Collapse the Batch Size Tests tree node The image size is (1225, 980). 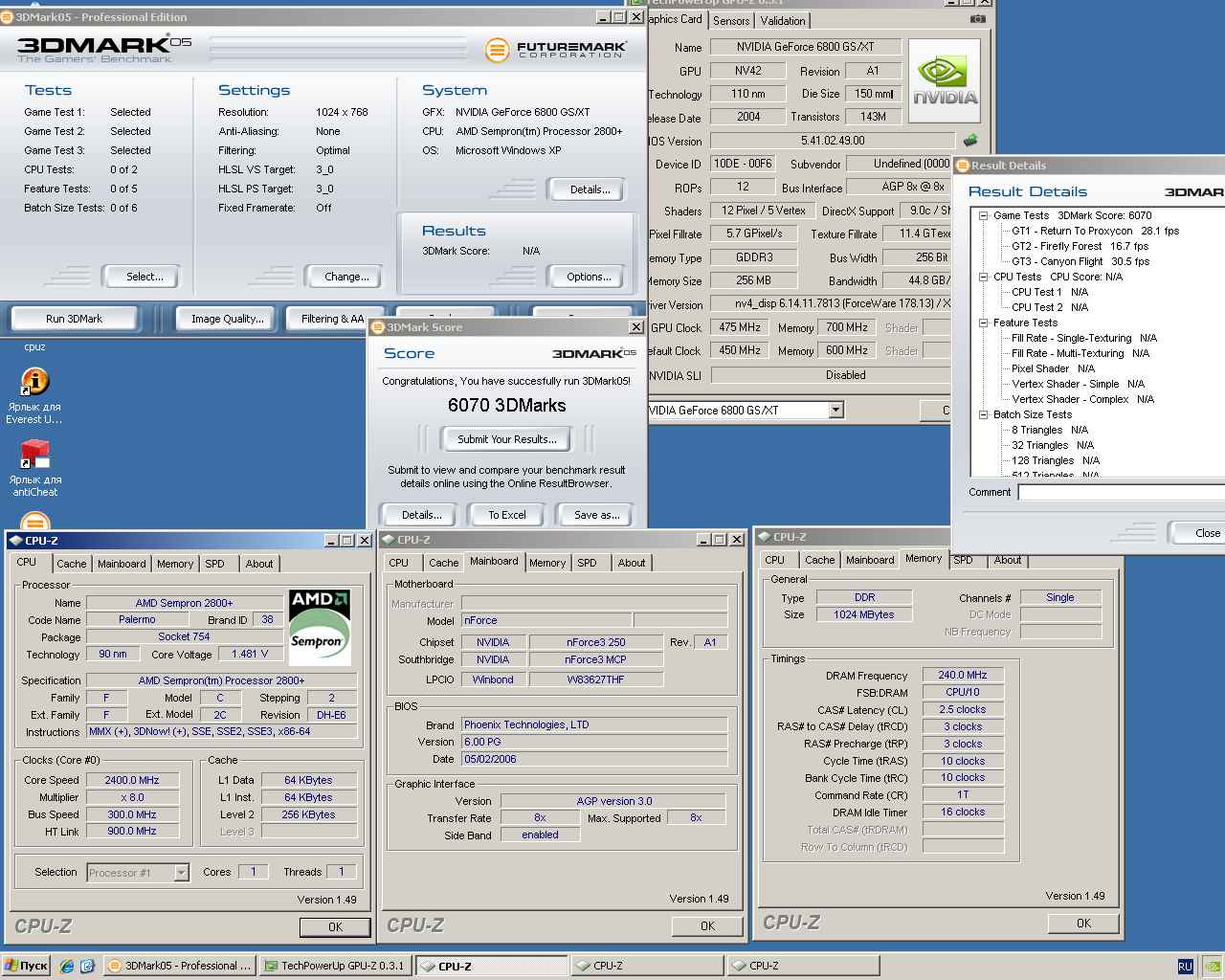[983, 414]
